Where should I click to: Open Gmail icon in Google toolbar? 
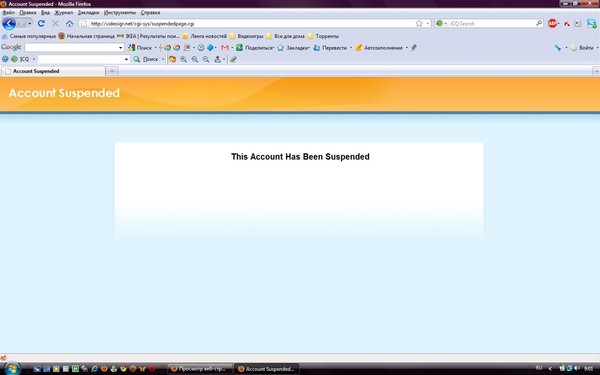click(225, 48)
